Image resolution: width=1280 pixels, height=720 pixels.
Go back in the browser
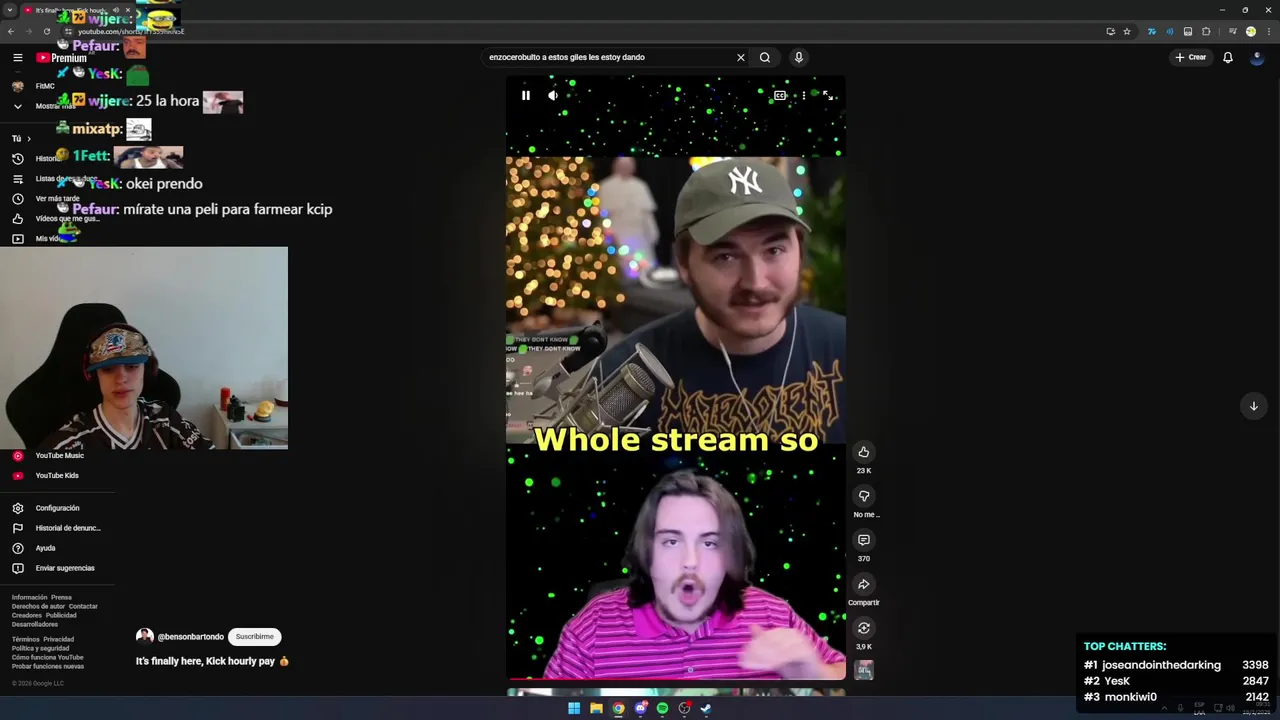coord(10,31)
